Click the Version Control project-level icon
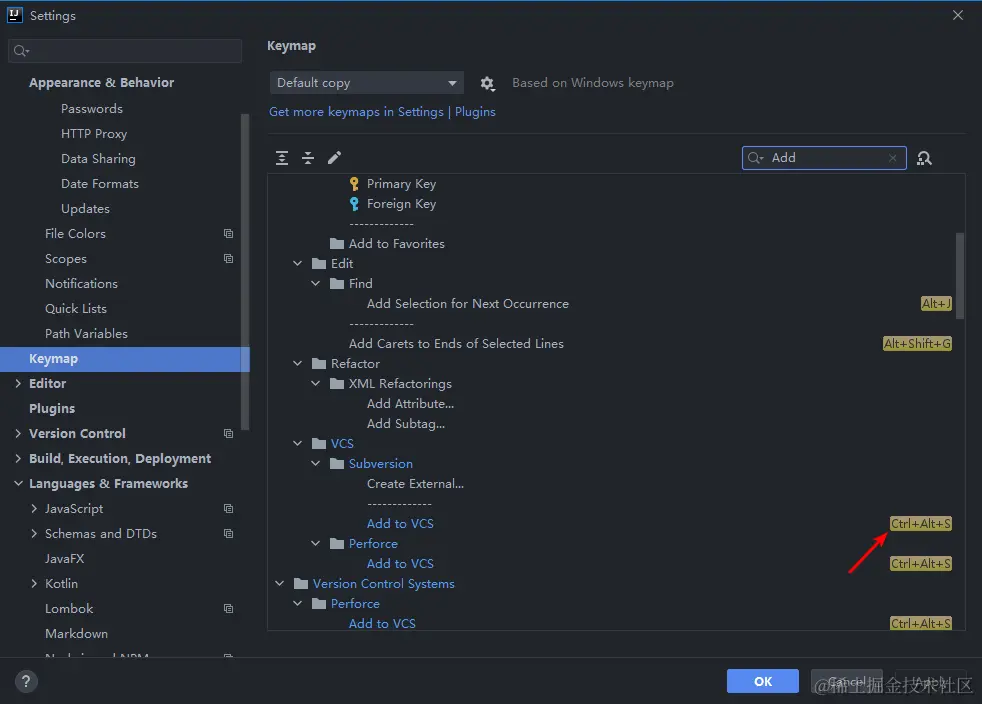The width and height of the screenshot is (982, 704). (229, 433)
